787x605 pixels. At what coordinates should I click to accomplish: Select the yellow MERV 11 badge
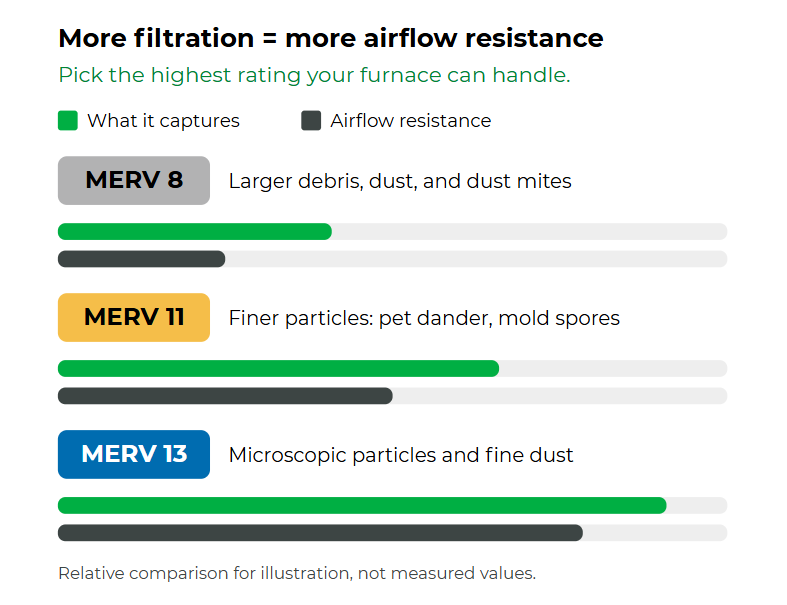[134, 317]
